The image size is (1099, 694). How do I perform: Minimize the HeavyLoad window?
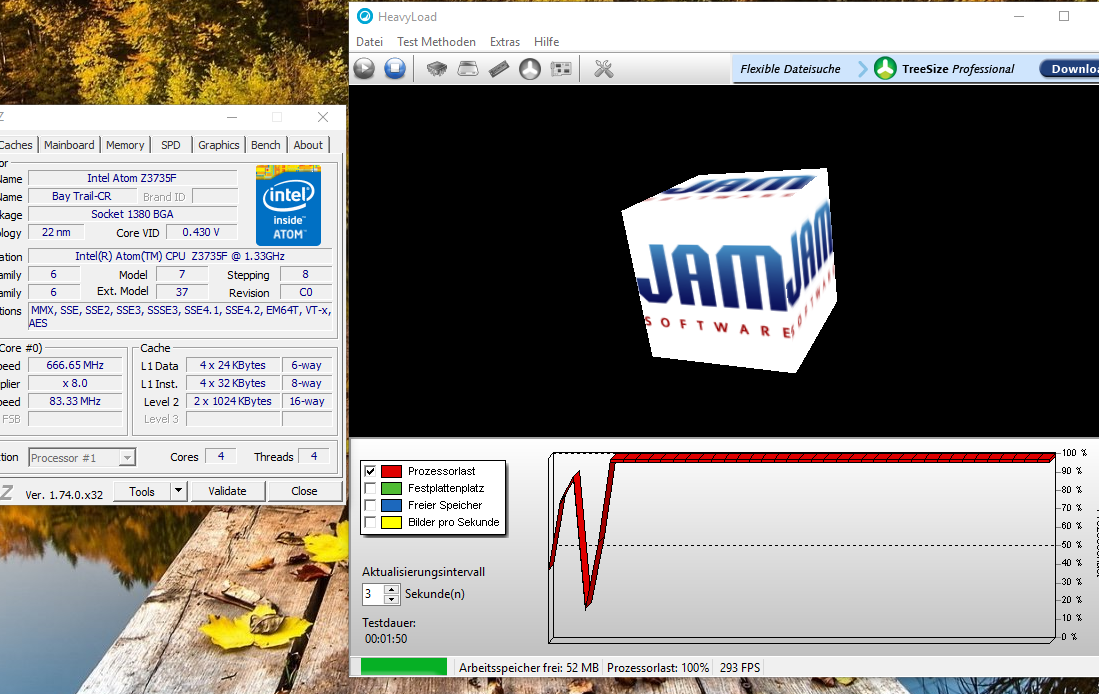tap(1018, 16)
